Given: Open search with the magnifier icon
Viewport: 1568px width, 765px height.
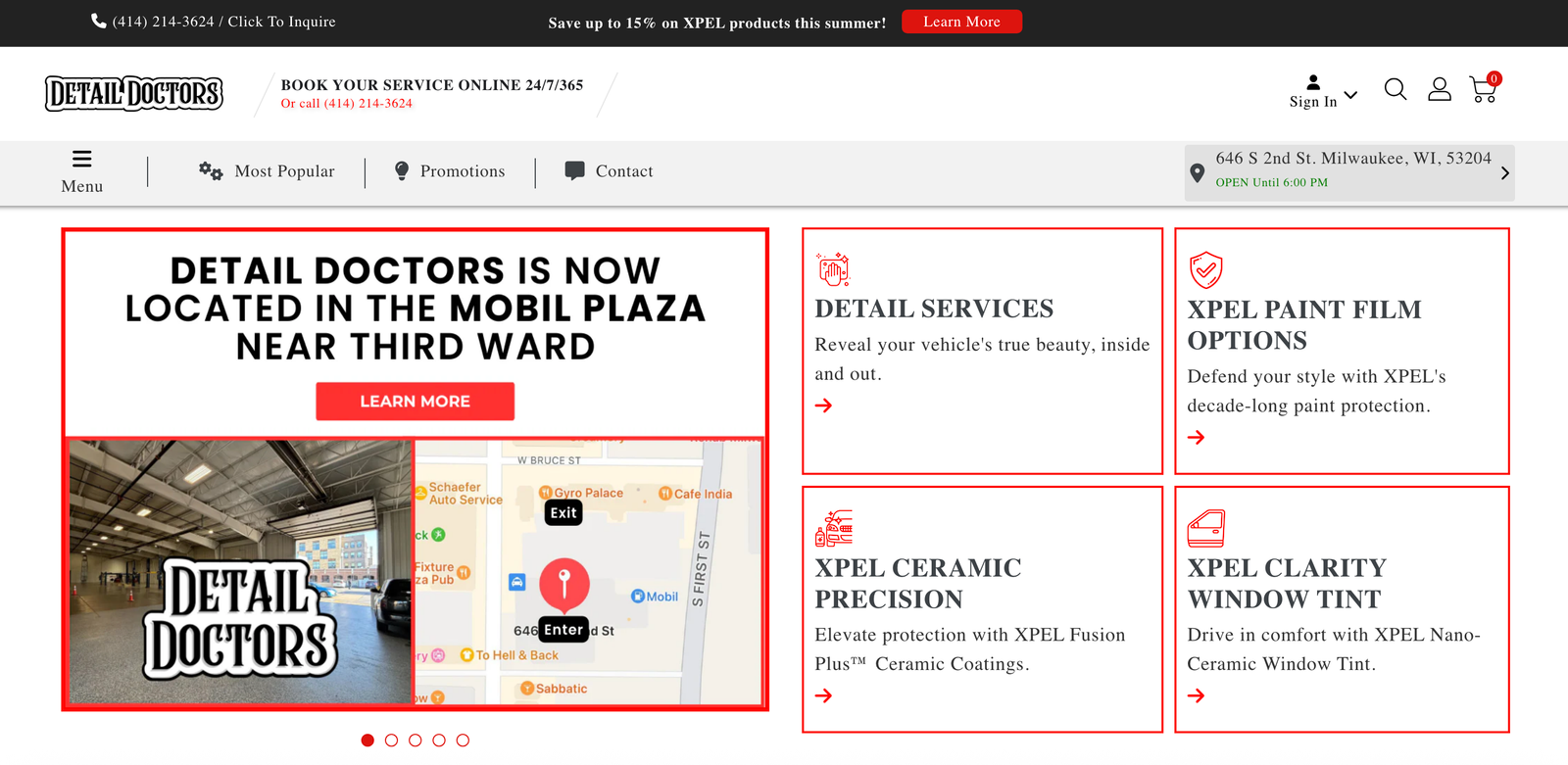Looking at the screenshot, I should point(1396,90).
